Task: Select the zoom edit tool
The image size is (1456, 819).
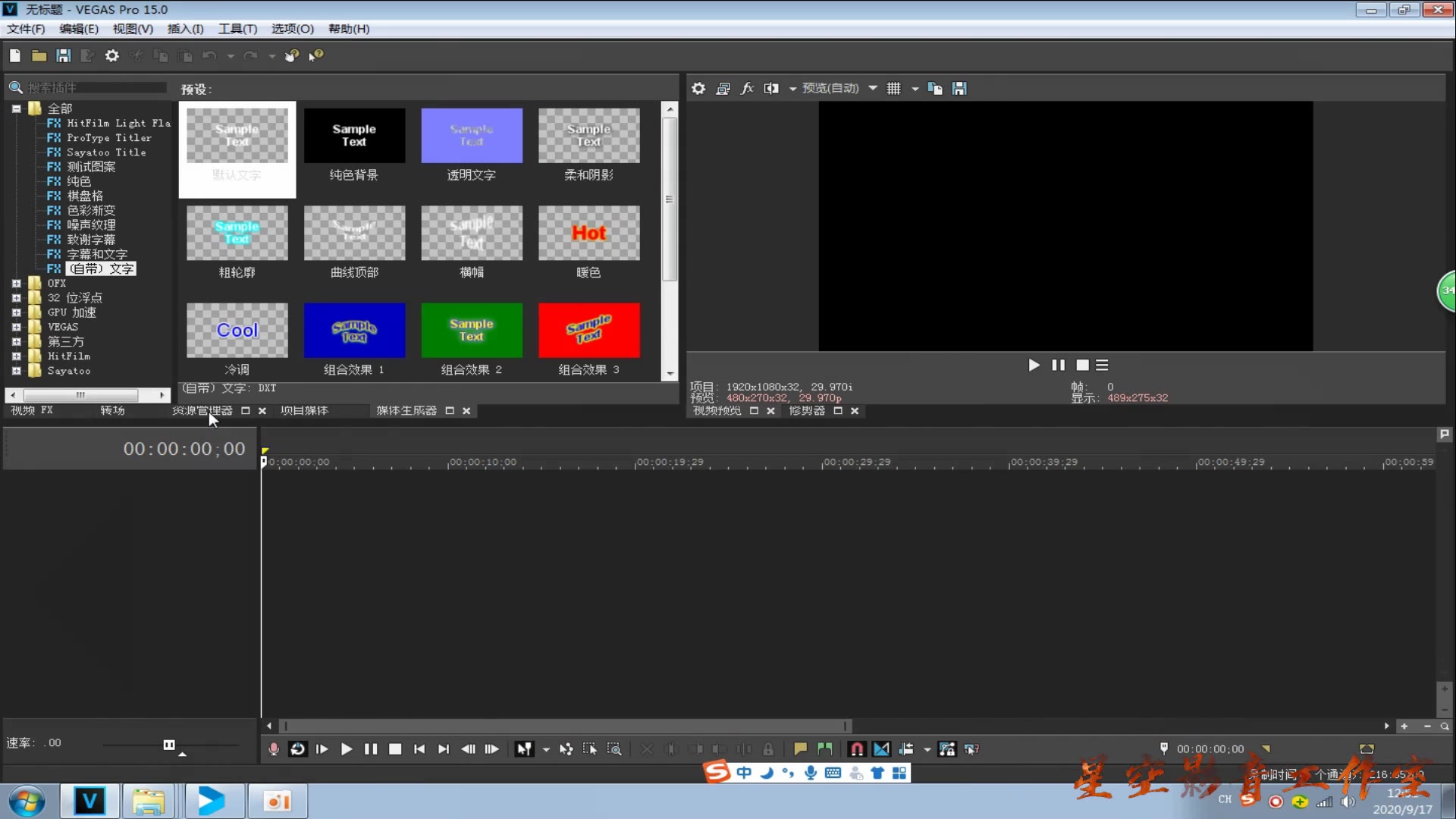Action: [614, 749]
